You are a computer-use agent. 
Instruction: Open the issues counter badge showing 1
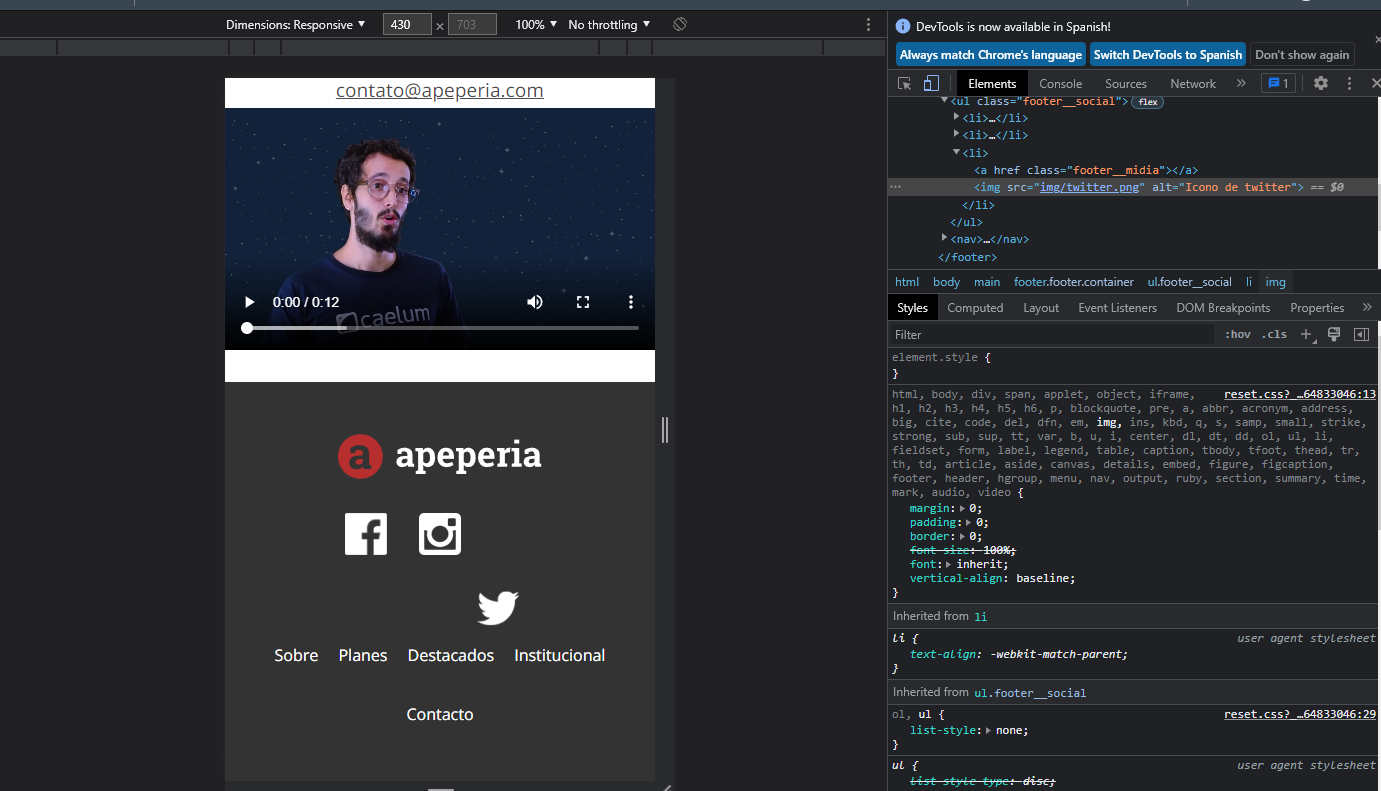pyautogui.click(x=1278, y=84)
